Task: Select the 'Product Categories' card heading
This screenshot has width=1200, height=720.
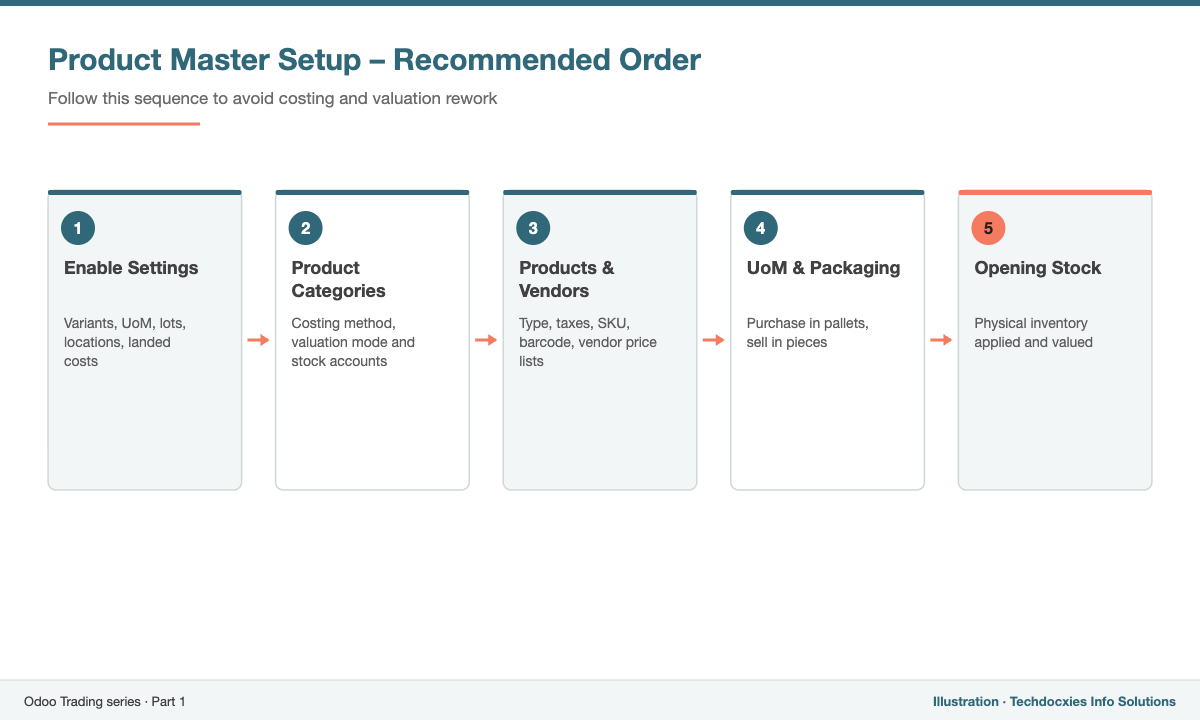Action: tap(338, 280)
